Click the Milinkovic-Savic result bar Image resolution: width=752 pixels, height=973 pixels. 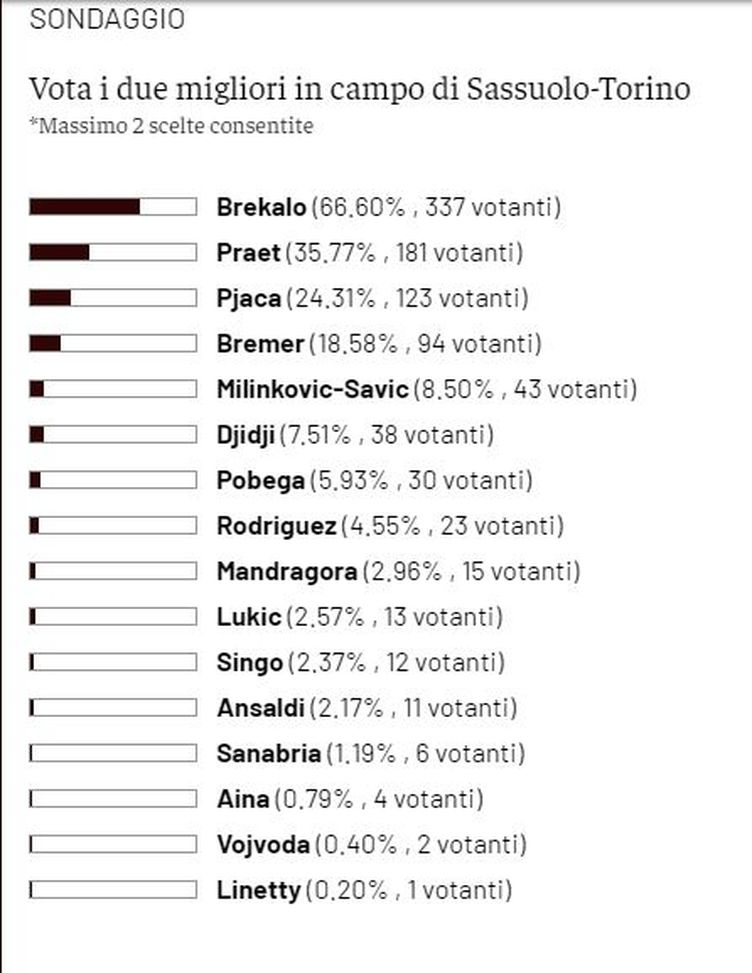coord(113,389)
